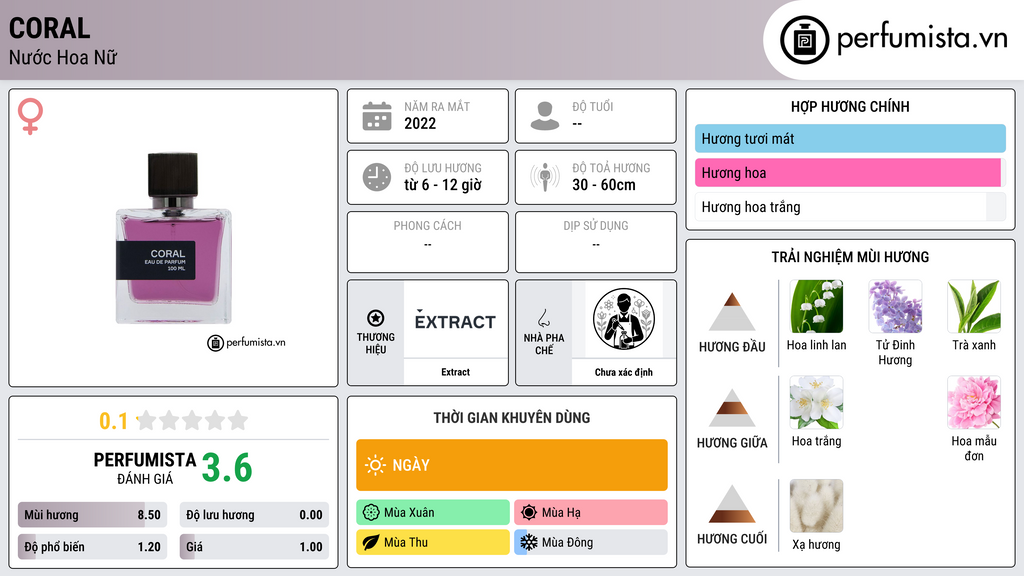Click the Phong cách card
Viewport: 1024px width, 576px height.
[x=428, y=242]
